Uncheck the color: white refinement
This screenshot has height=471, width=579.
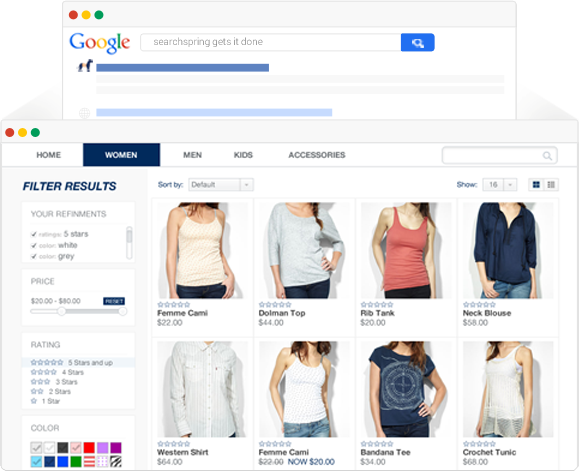[34, 245]
